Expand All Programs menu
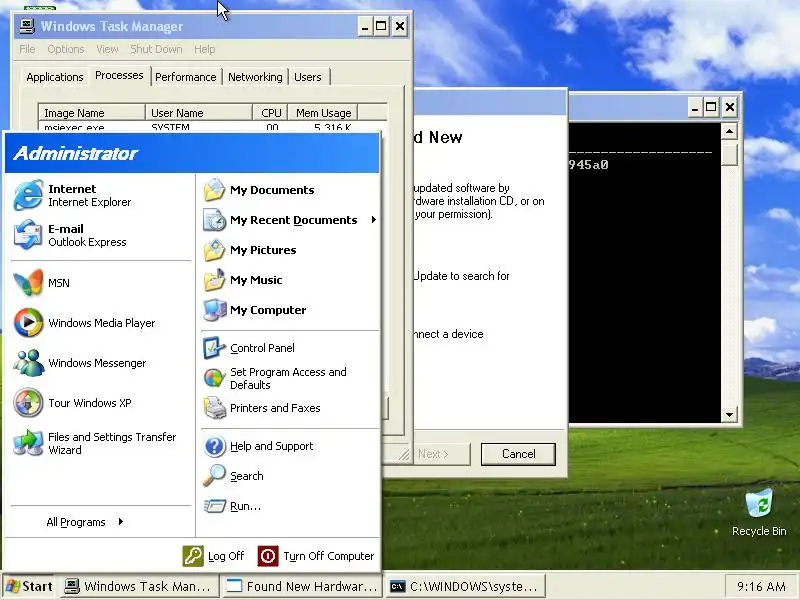The image size is (800, 600). (x=85, y=522)
